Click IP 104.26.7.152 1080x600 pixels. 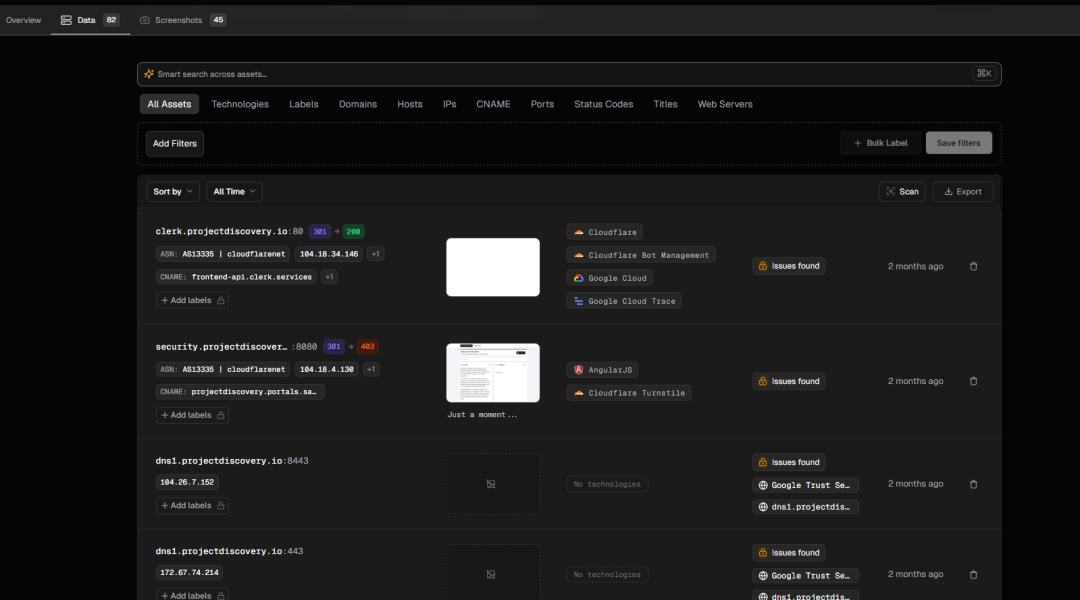click(187, 482)
